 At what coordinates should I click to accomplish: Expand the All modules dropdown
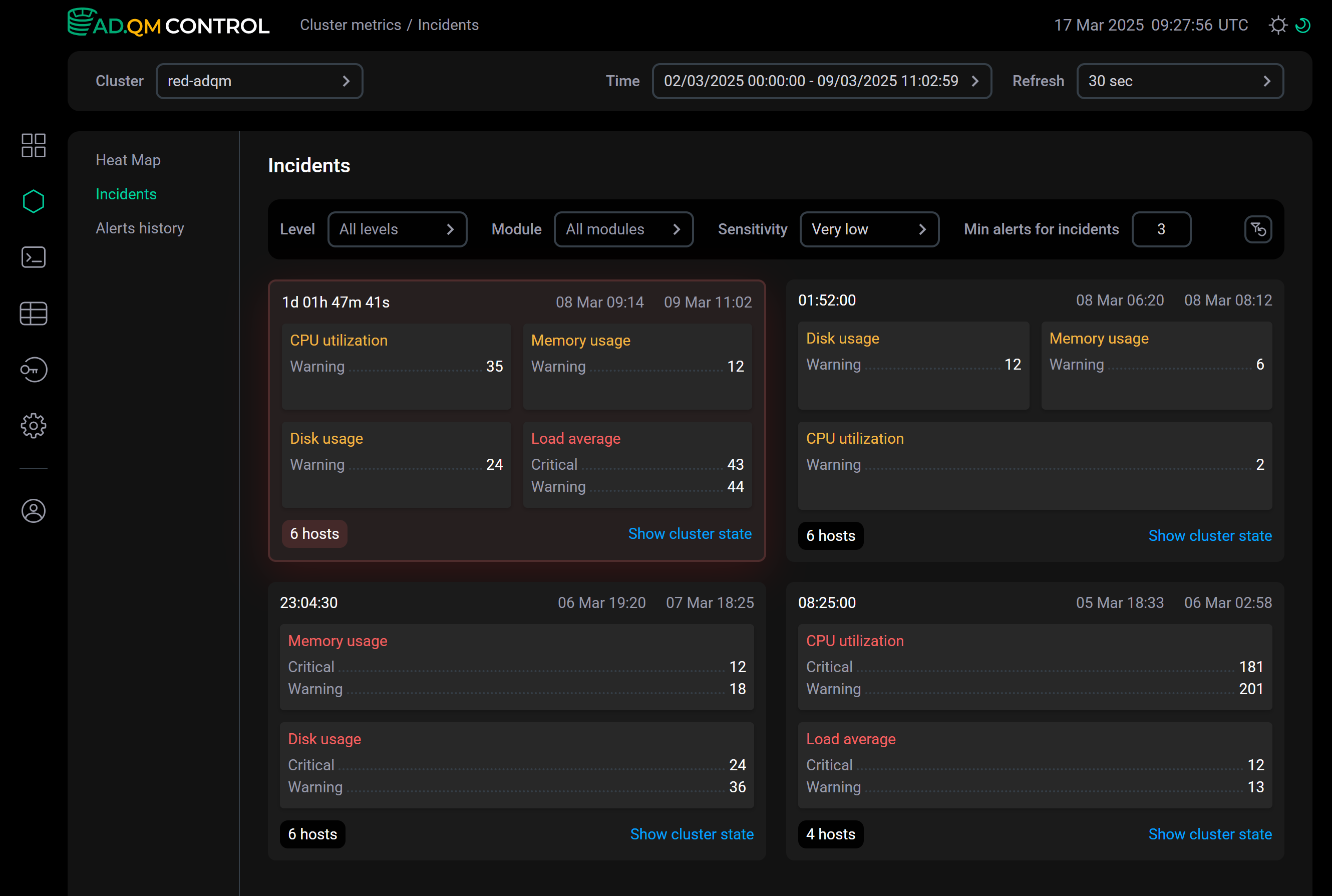coord(623,229)
